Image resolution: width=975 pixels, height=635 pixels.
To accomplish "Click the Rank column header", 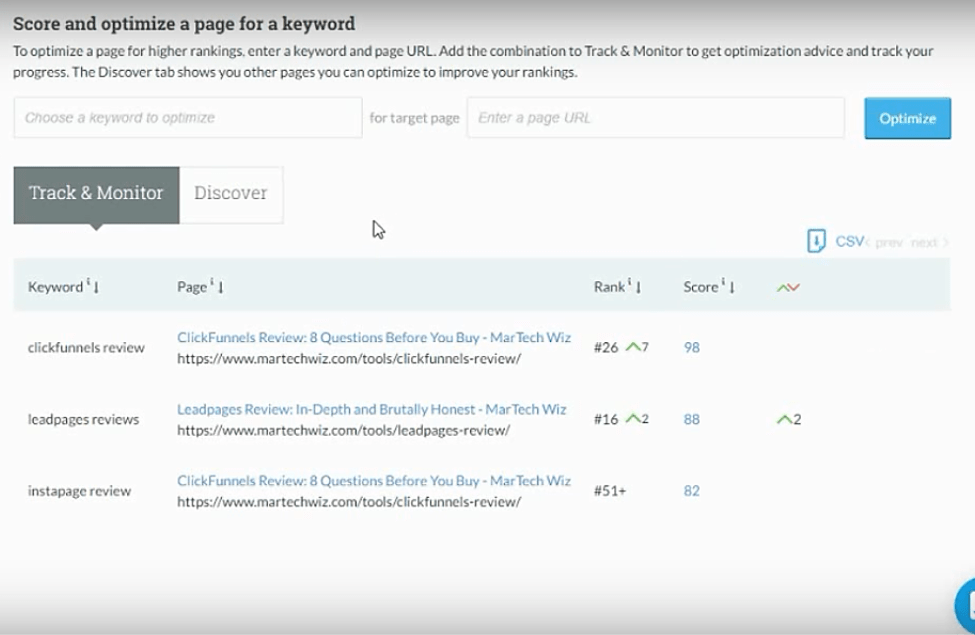I will 609,287.
